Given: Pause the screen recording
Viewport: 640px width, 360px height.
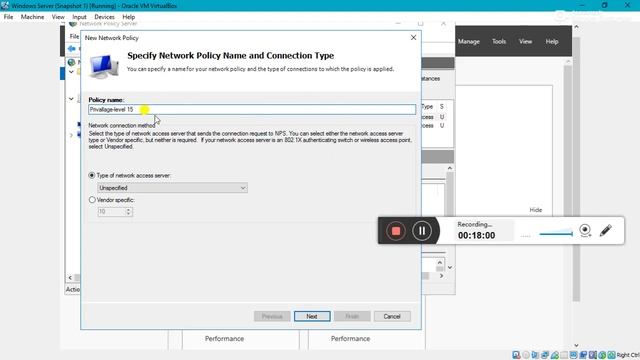Looking at the screenshot, I should 422,231.
